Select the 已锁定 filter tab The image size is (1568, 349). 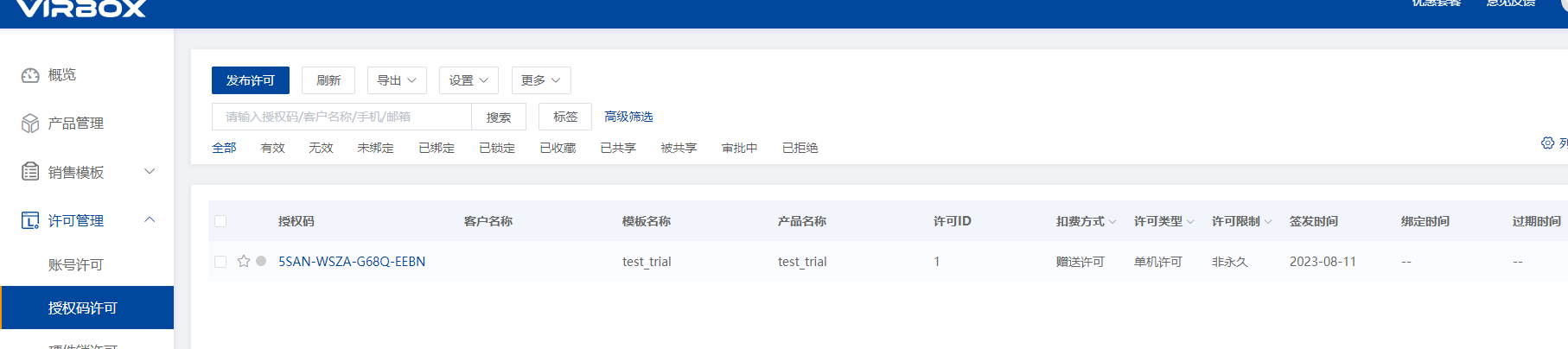[x=497, y=148]
